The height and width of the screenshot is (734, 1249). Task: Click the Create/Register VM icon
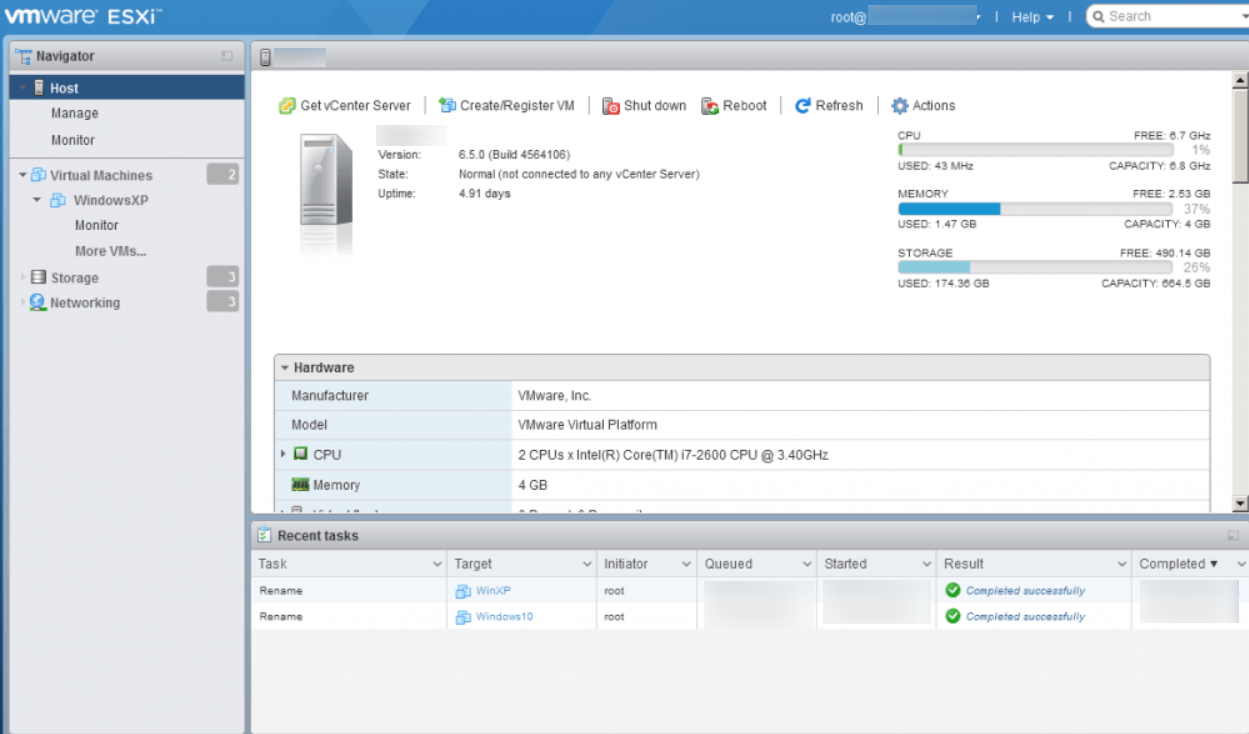click(447, 105)
